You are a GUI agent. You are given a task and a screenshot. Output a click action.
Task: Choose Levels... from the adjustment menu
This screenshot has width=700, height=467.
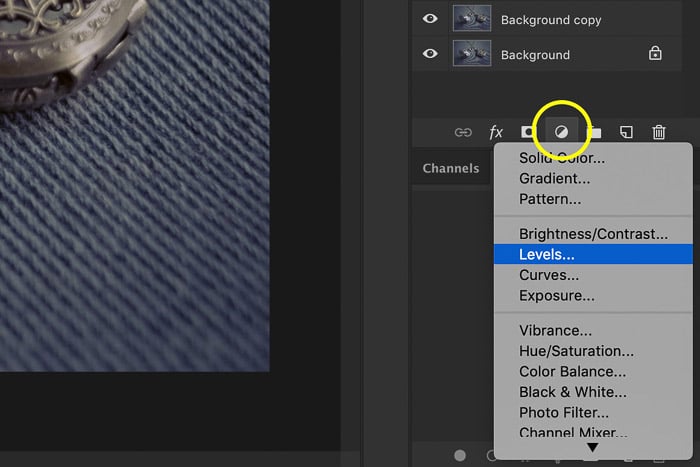coord(546,255)
